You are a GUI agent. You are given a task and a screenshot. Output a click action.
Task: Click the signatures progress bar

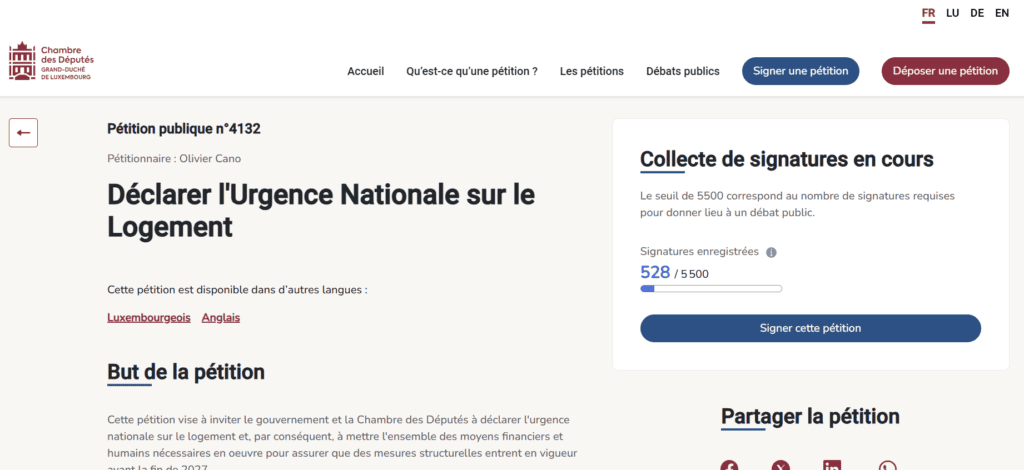point(711,289)
